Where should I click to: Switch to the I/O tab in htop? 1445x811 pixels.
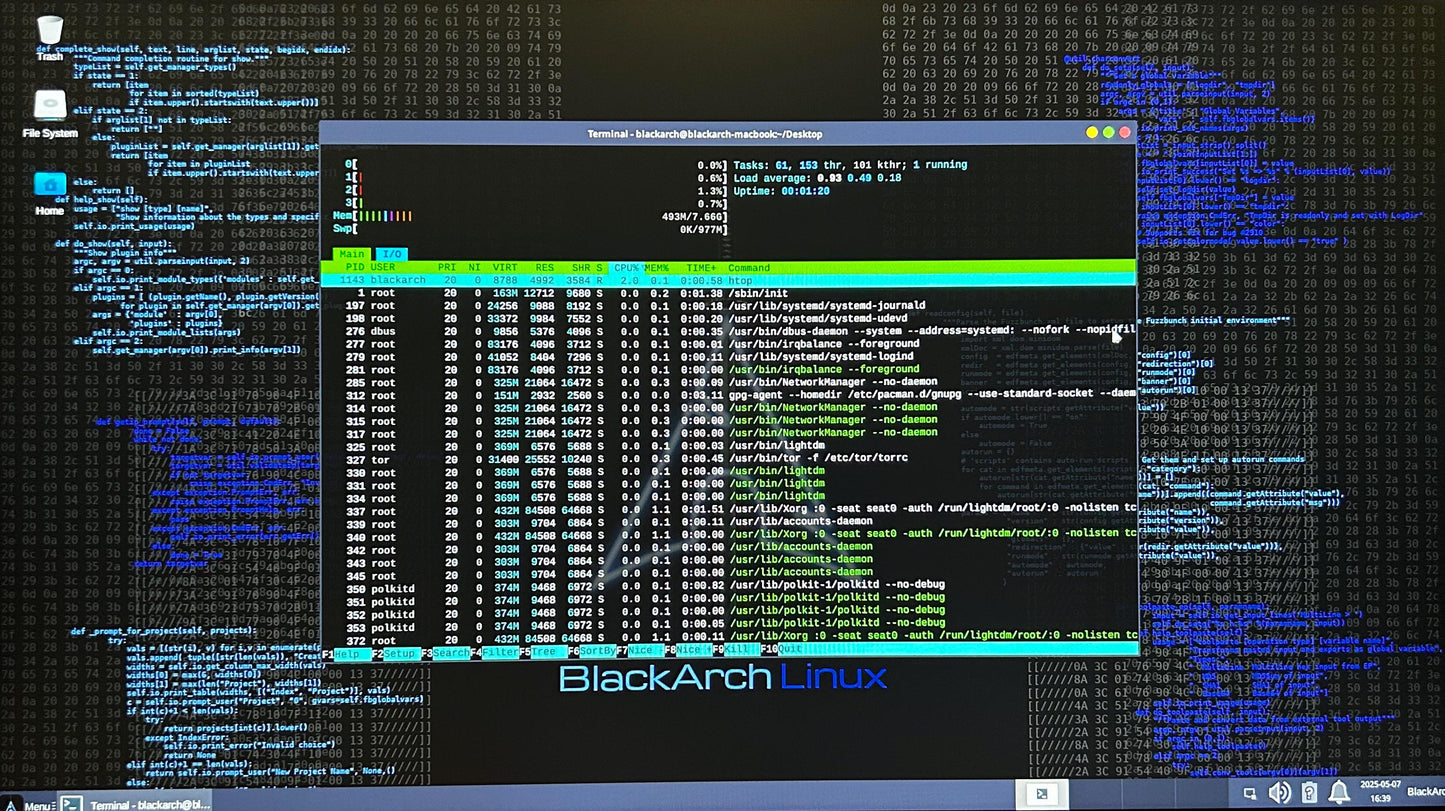[x=390, y=255]
